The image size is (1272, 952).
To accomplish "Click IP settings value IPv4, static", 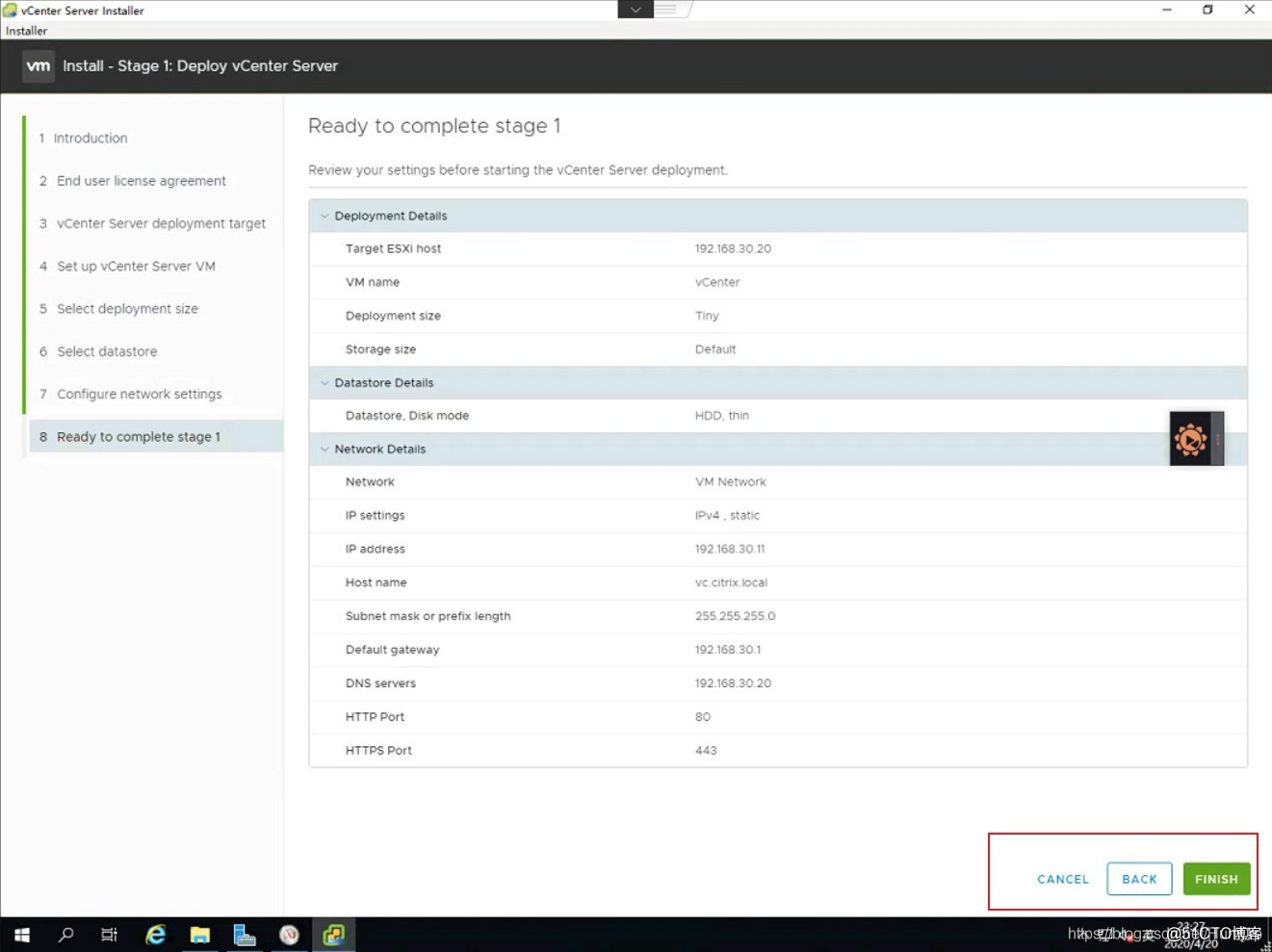I will [727, 516].
